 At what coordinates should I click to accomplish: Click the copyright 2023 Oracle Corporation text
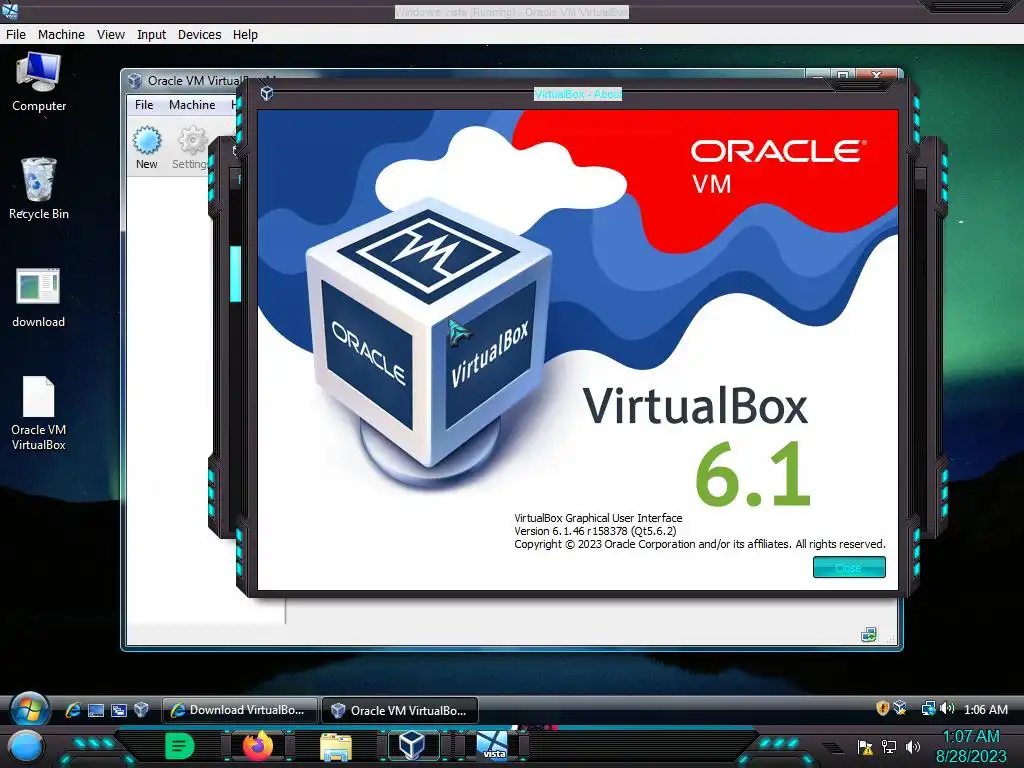699,544
